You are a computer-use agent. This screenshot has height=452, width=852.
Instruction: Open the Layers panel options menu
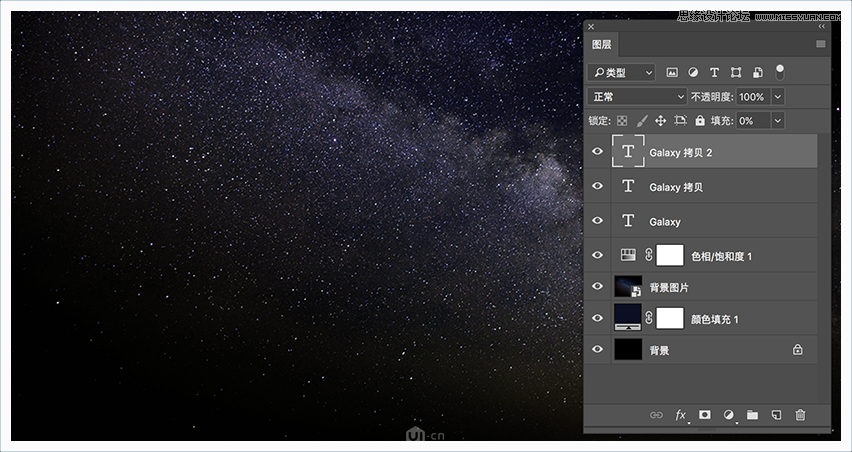pos(821,45)
